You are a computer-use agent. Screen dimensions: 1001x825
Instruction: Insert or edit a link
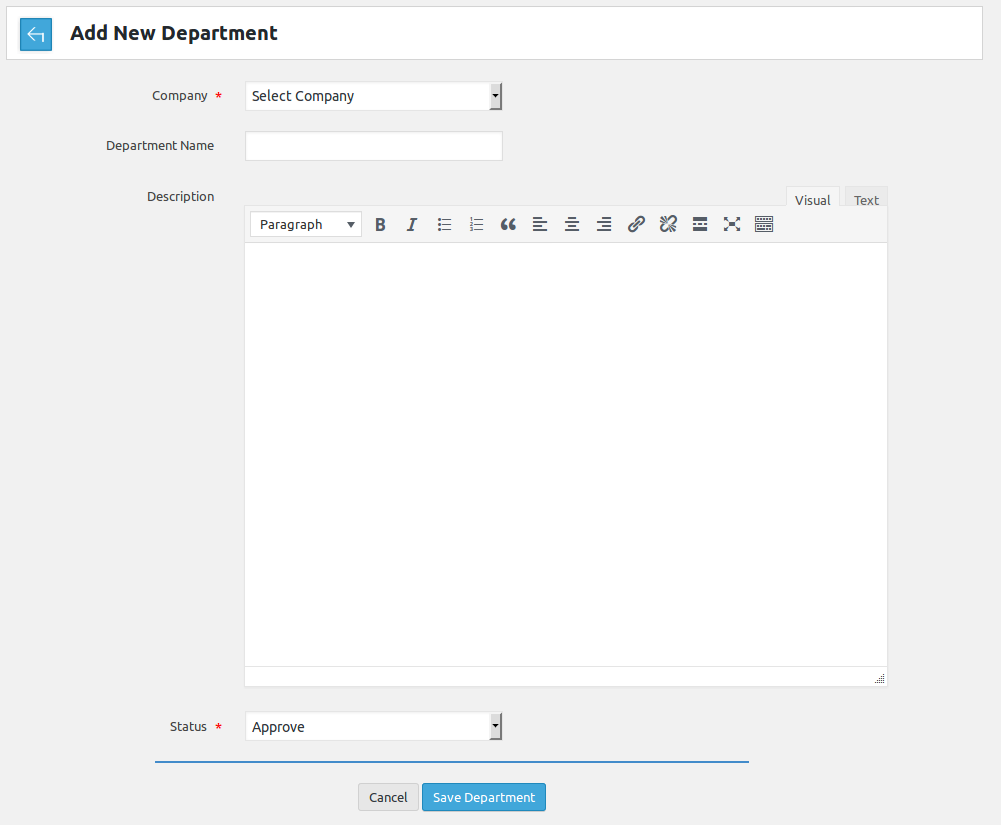pyautogui.click(x=636, y=224)
